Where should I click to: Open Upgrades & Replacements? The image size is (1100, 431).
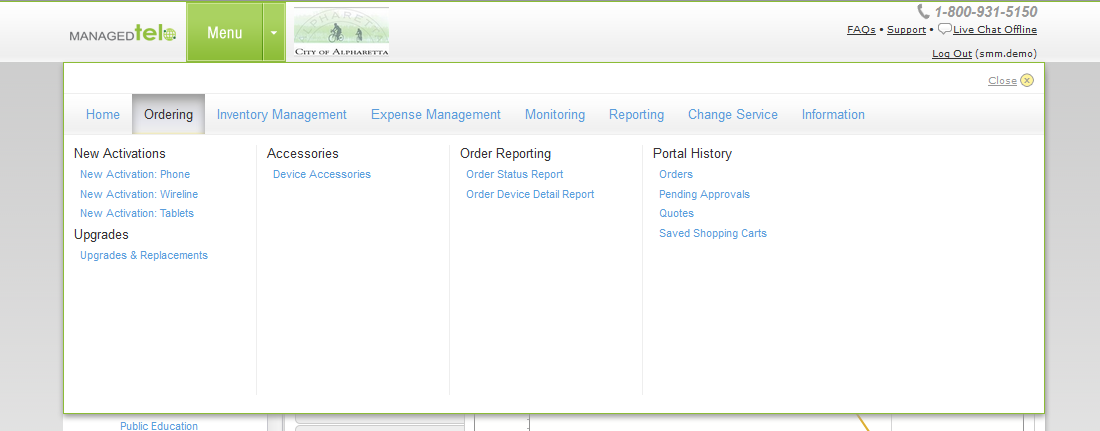(x=144, y=256)
